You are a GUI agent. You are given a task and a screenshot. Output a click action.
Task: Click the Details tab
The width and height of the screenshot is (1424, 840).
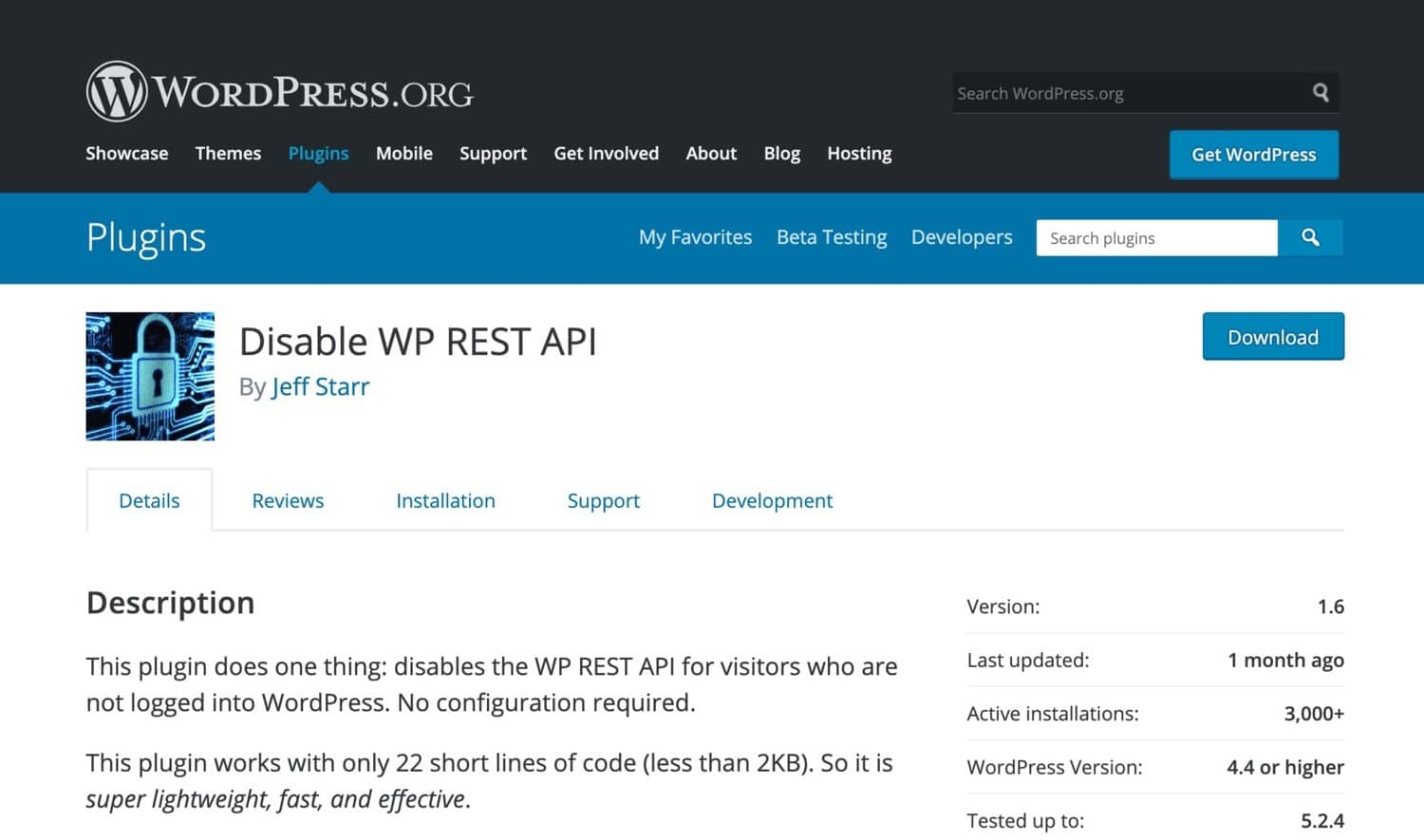(149, 500)
